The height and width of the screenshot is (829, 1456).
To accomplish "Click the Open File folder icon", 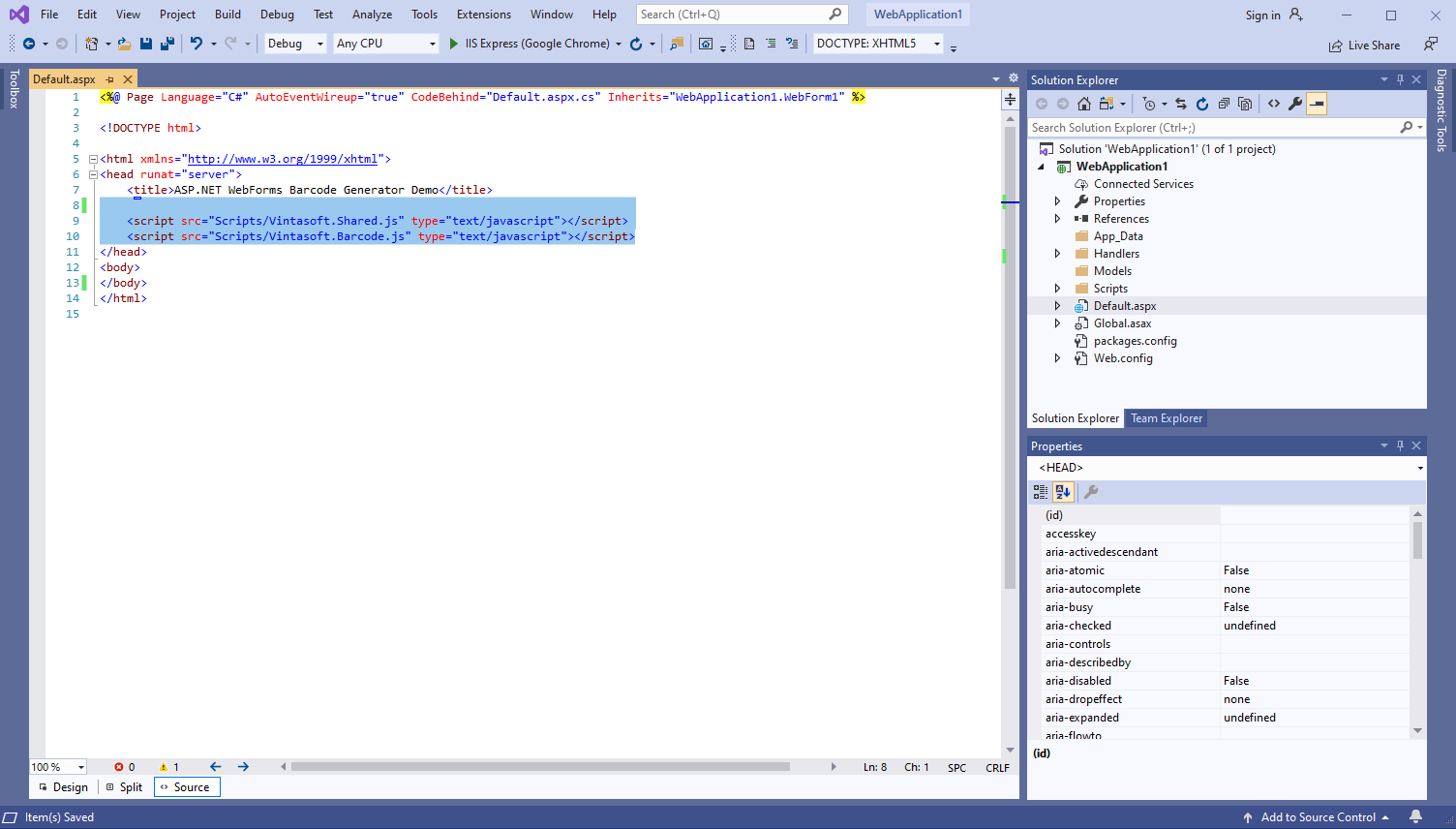I will [124, 44].
